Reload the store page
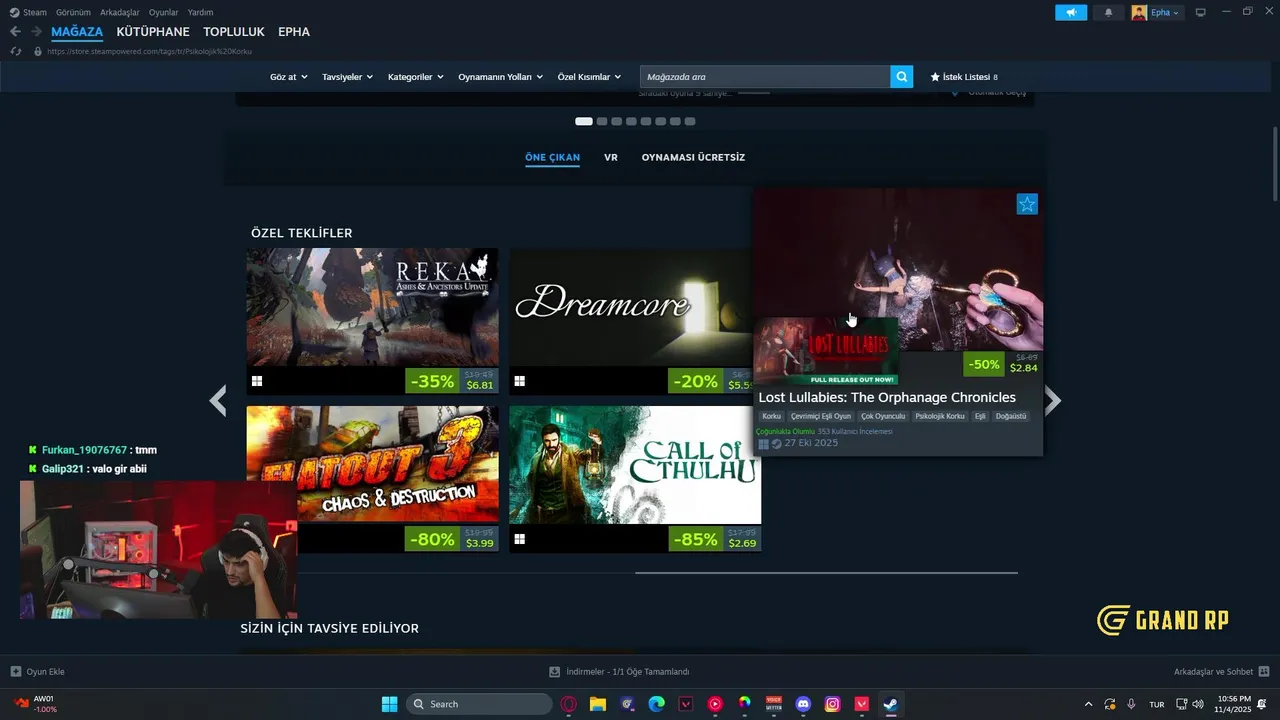Viewport: 1280px width, 720px height. point(16,51)
